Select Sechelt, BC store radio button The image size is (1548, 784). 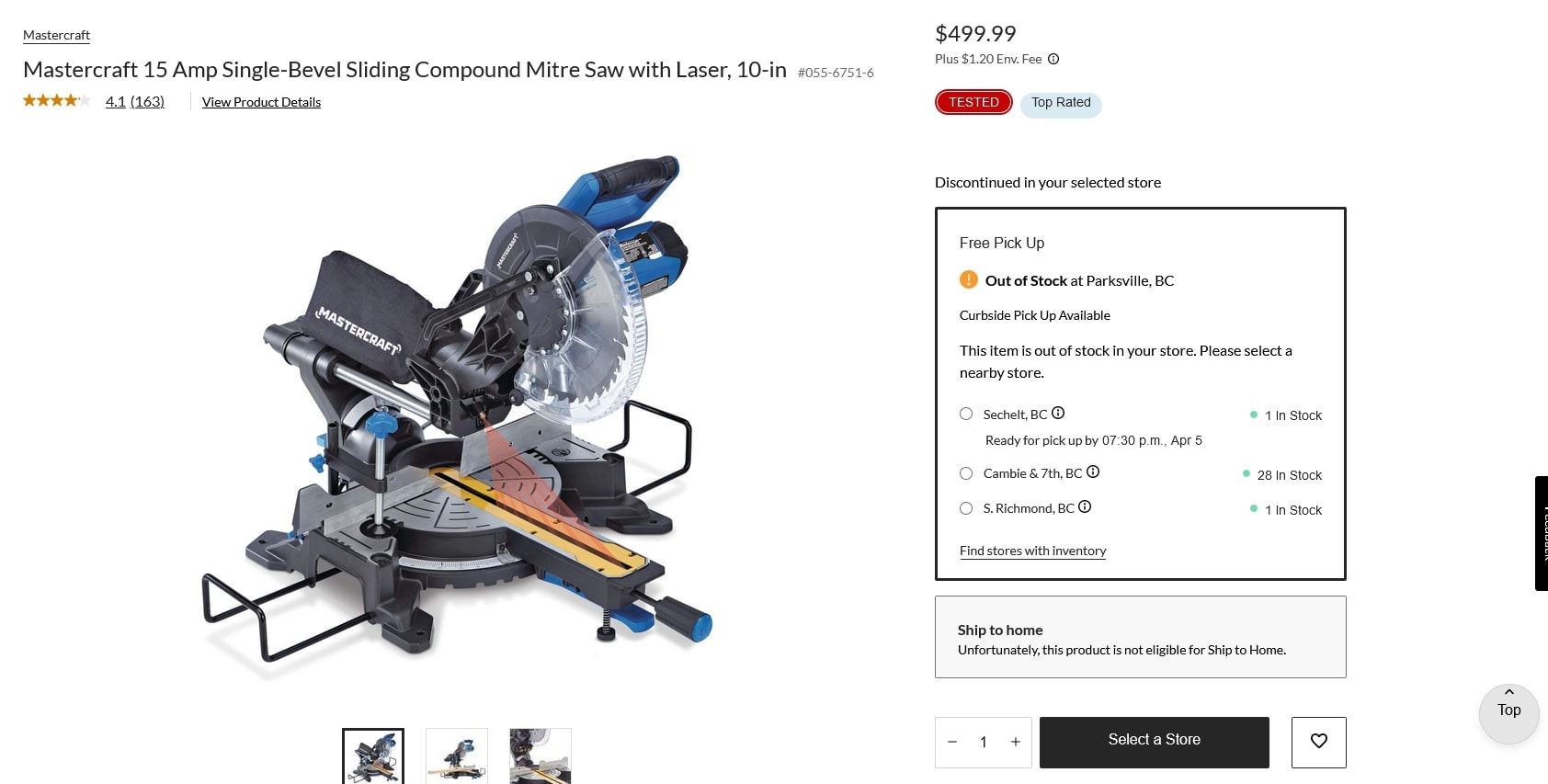(x=966, y=414)
